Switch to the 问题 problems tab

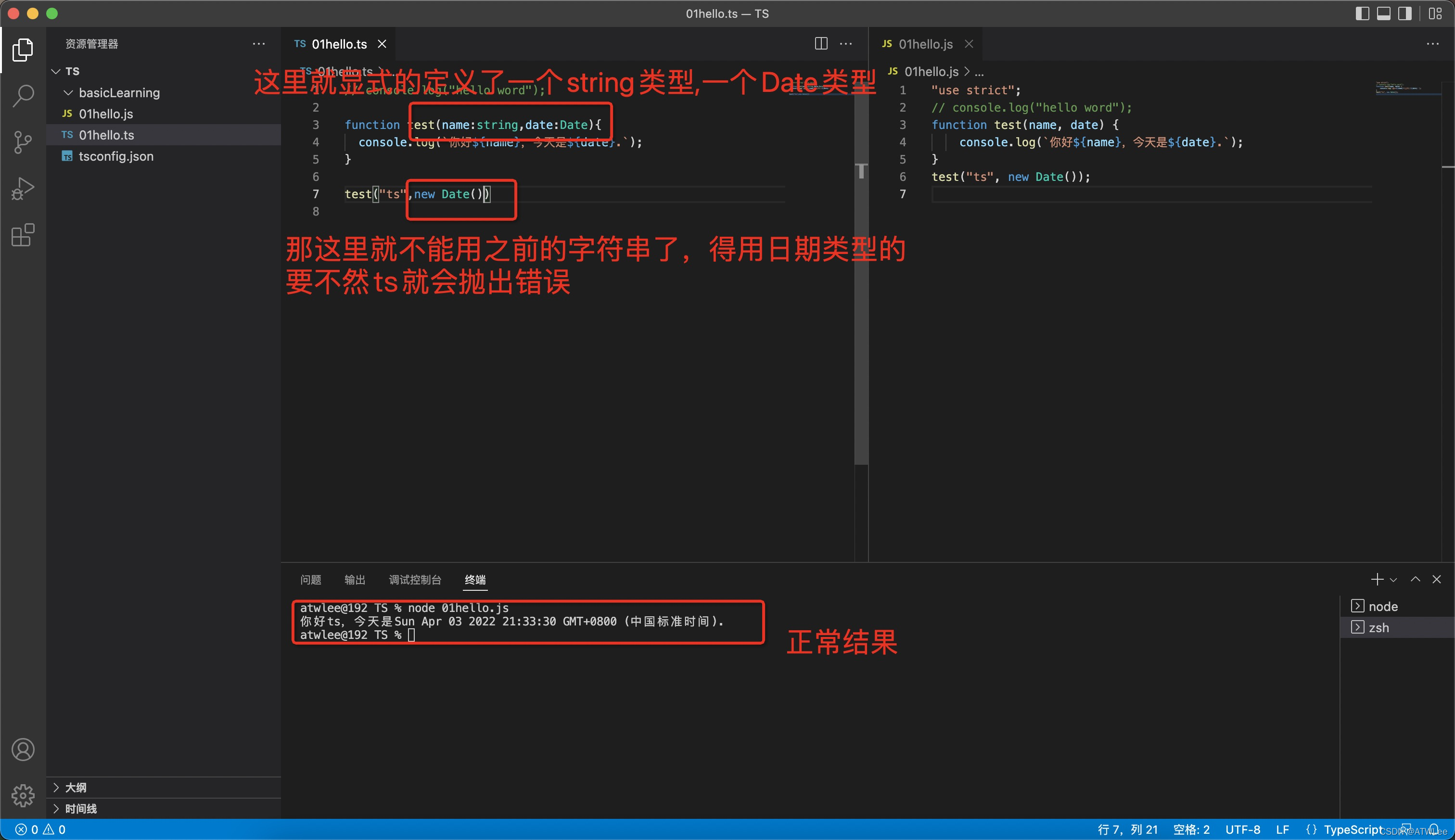(x=310, y=580)
